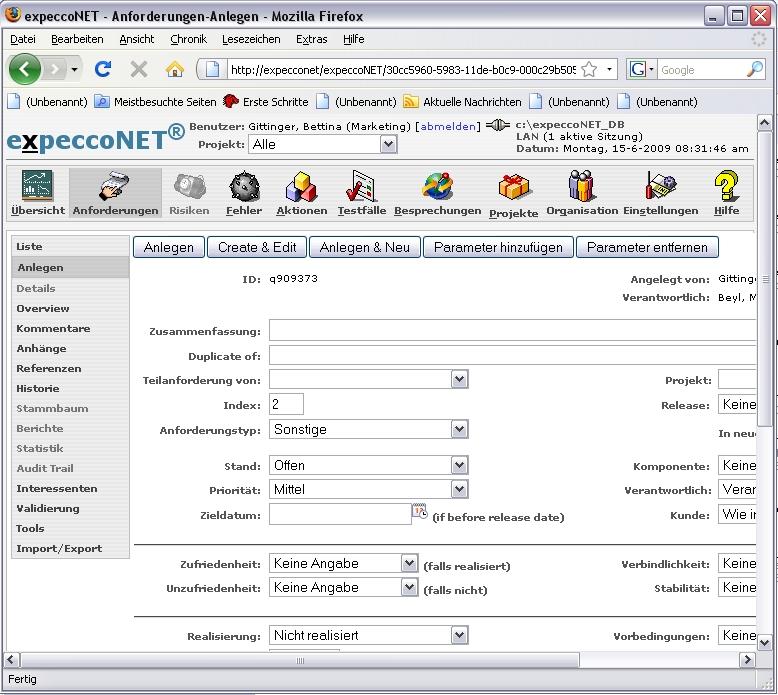Open the Aktionen blocks icon

click(x=301, y=187)
